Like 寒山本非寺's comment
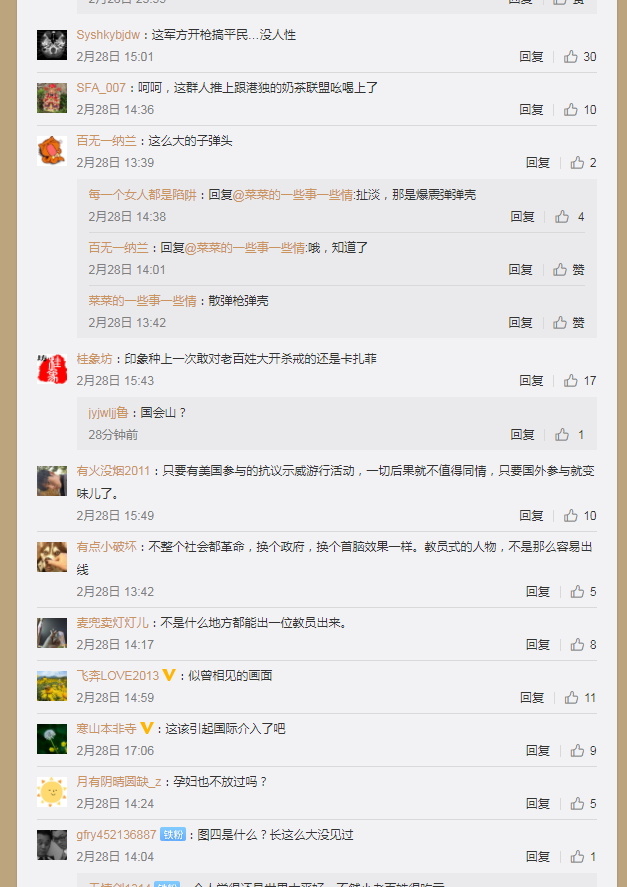 pyautogui.click(x=583, y=751)
